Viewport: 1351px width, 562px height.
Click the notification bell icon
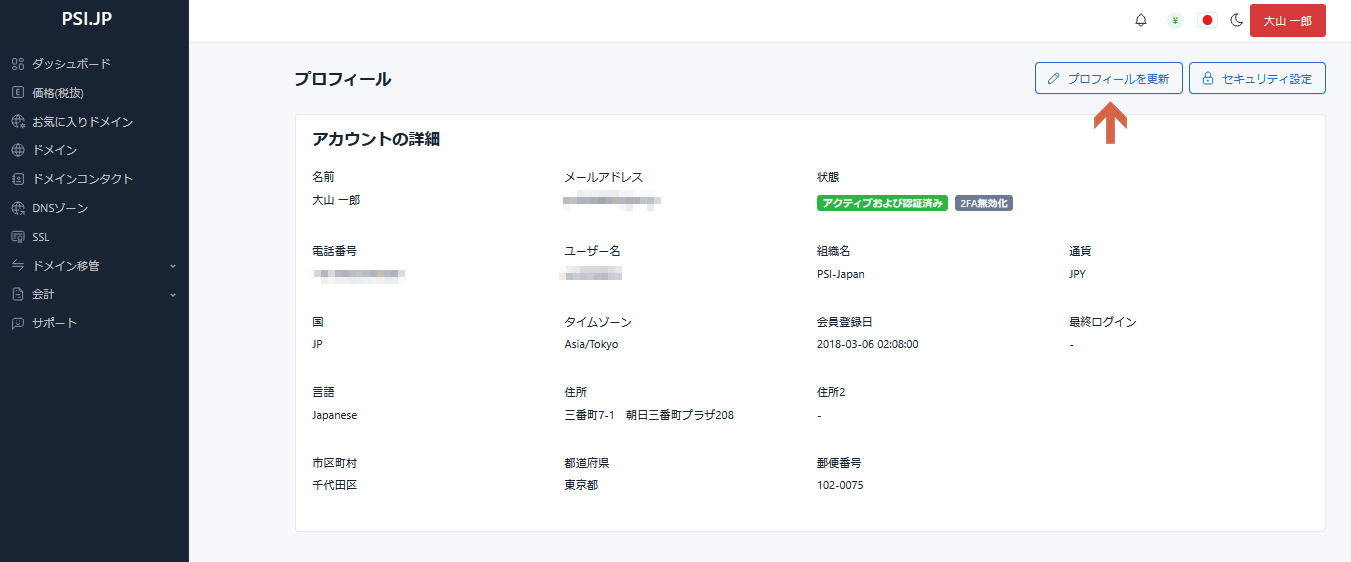tap(1141, 21)
